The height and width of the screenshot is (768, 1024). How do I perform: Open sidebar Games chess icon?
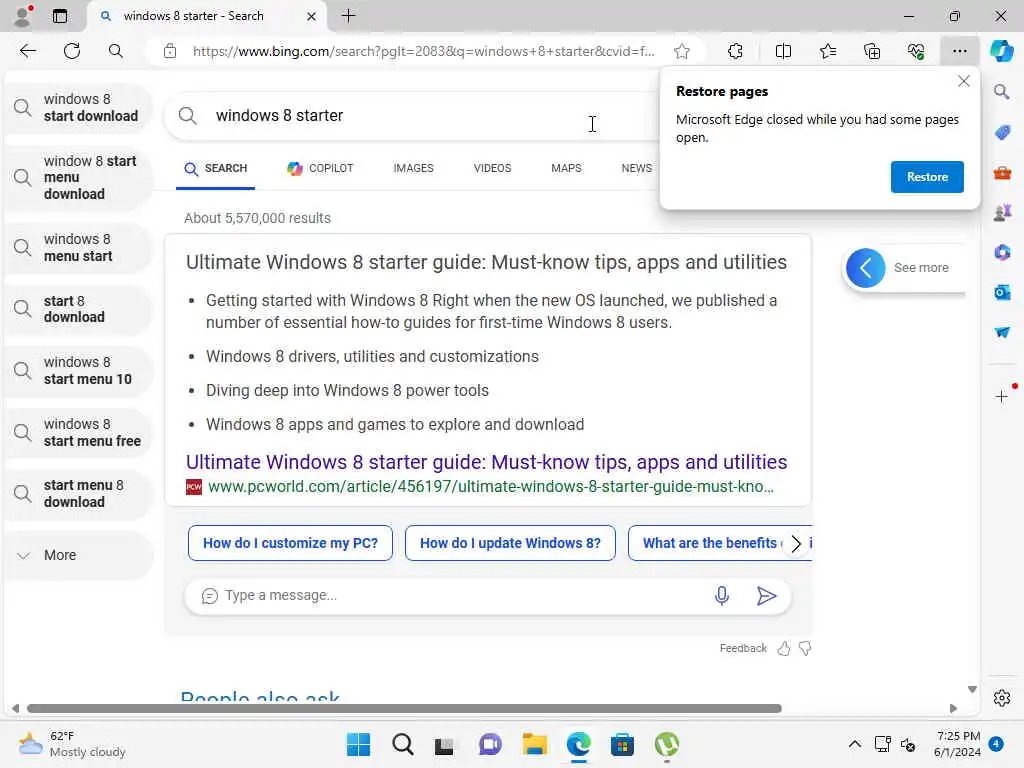pos(1002,213)
